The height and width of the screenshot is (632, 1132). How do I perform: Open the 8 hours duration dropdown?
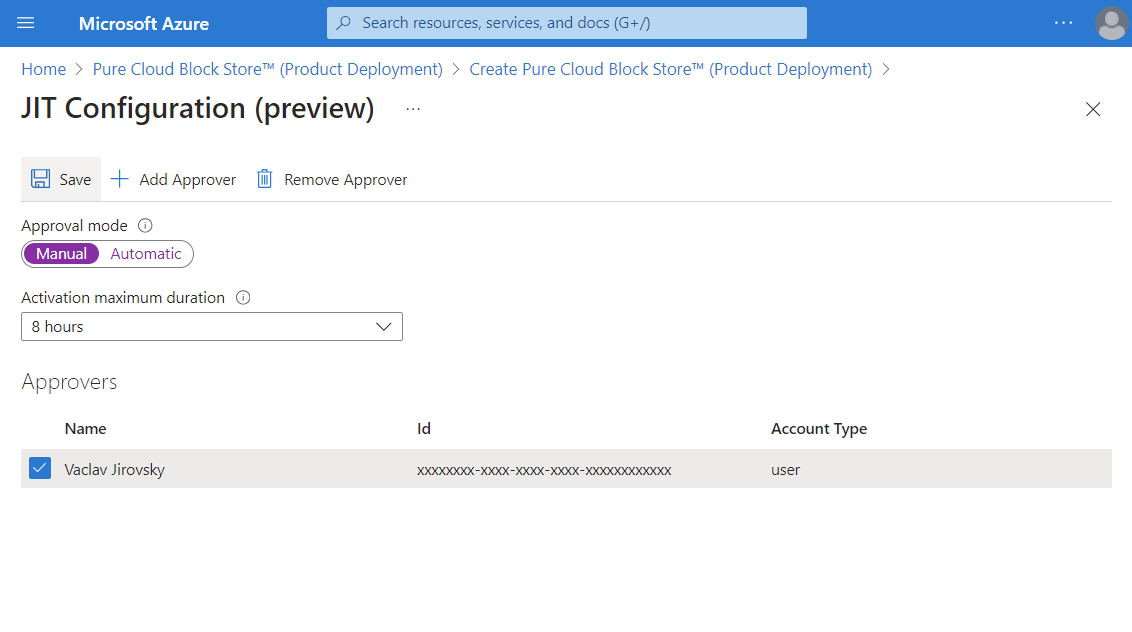pyautogui.click(x=212, y=326)
